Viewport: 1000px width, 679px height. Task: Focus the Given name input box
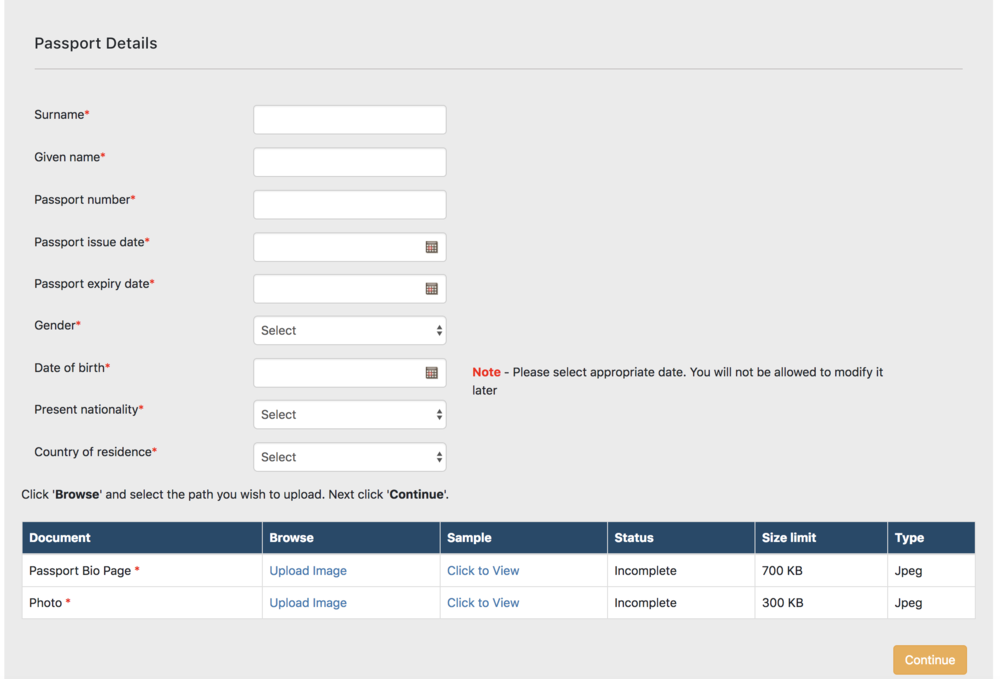349,162
